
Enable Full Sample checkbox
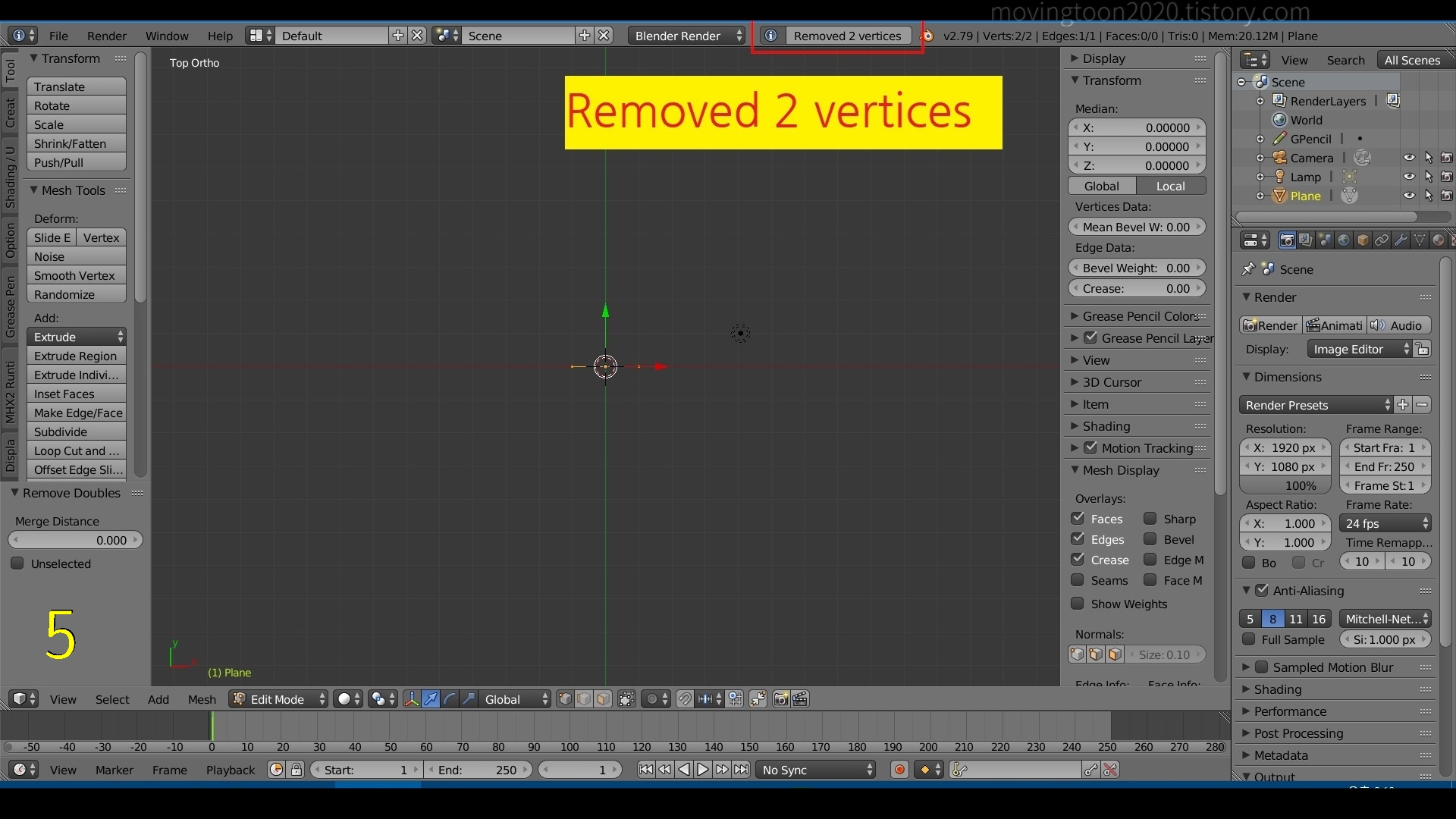1249,639
